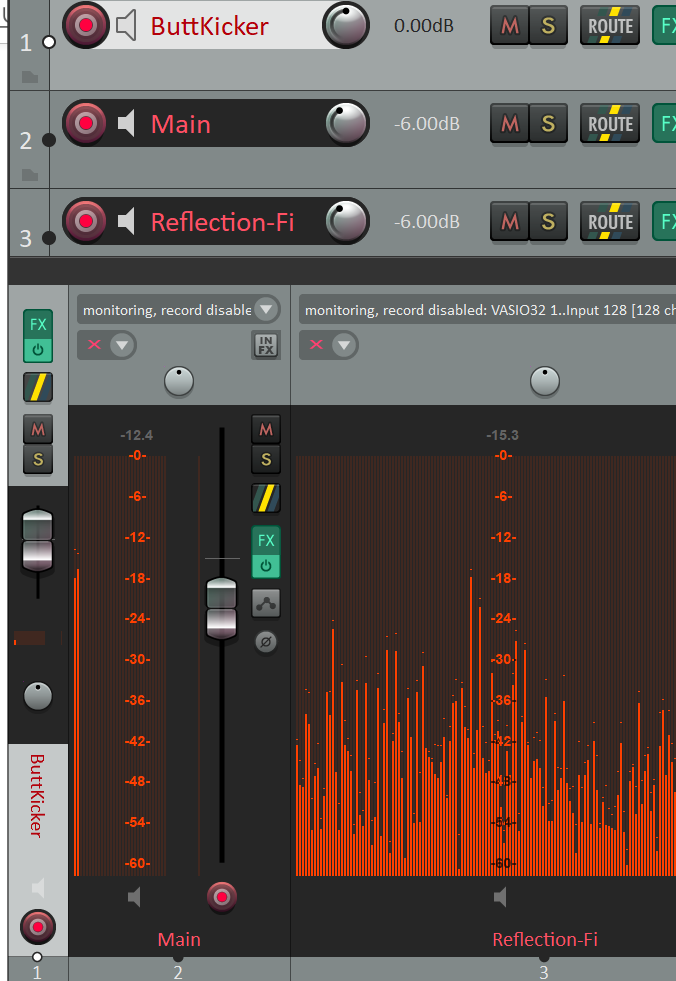Solo Main in mixer strip
676x981 pixels.
pos(265,460)
